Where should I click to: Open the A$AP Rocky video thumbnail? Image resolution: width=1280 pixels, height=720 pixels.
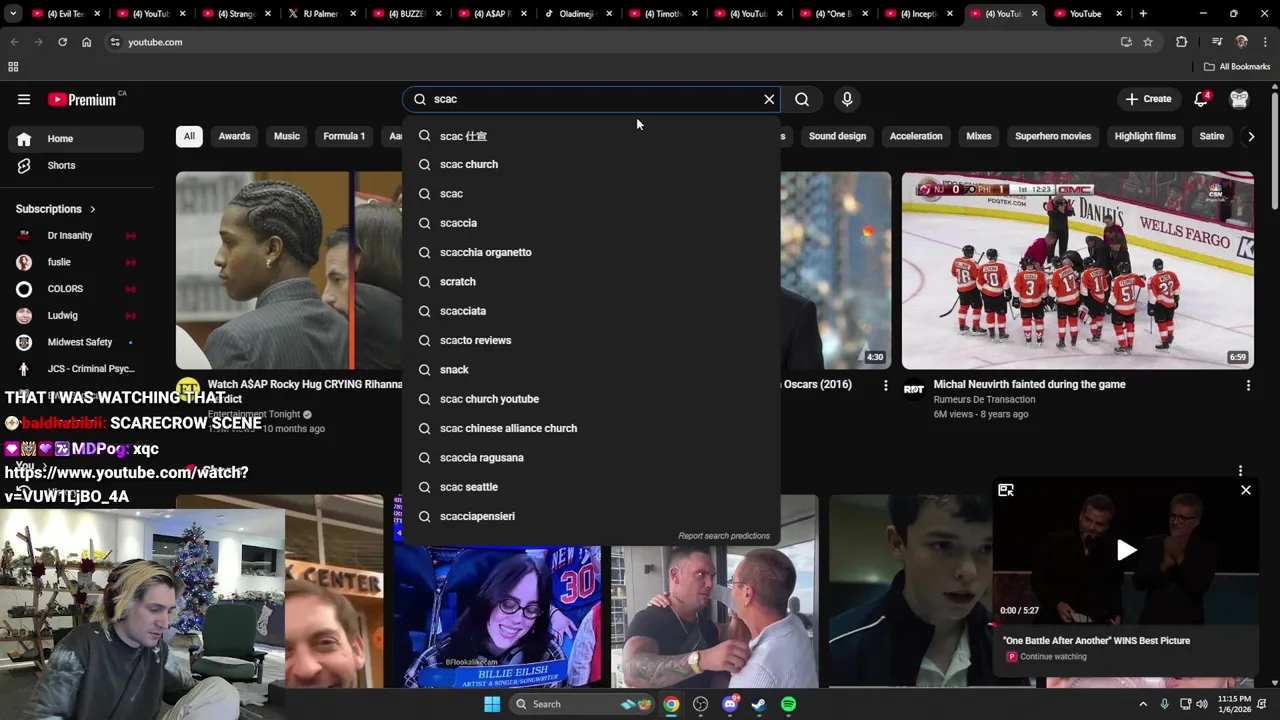tap(289, 270)
